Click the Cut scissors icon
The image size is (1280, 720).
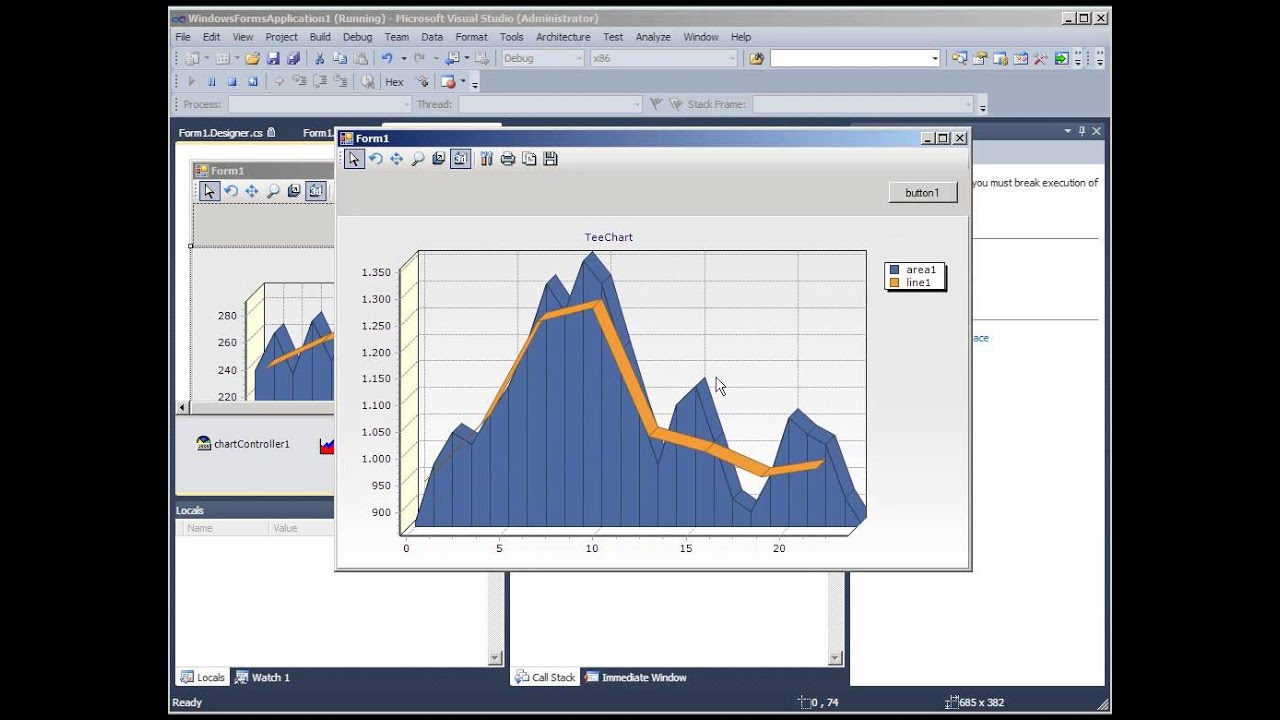tap(319, 58)
